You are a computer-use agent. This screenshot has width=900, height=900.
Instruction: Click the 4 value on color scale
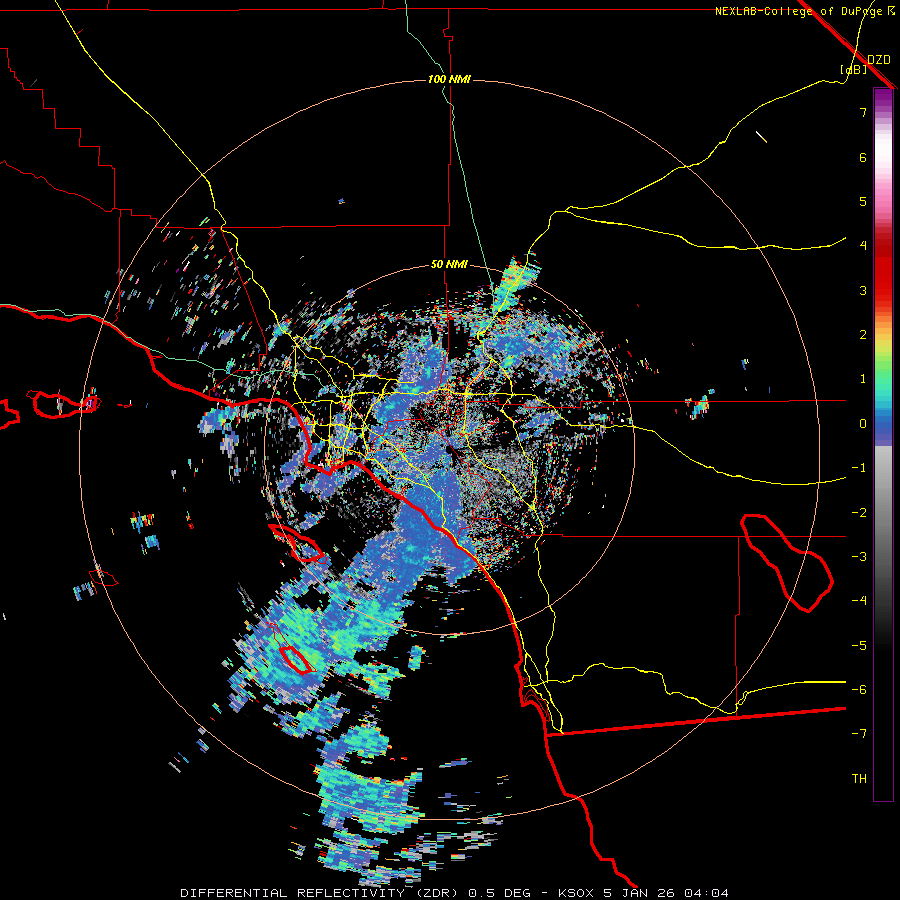point(863,246)
